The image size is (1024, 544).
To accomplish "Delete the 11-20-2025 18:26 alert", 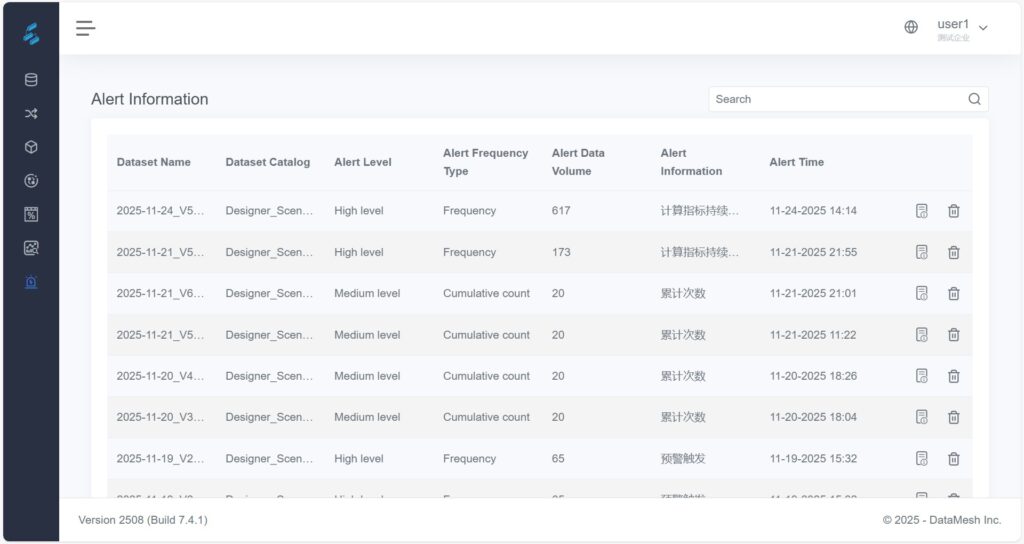I will pyautogui.click(x=953, y=376).
